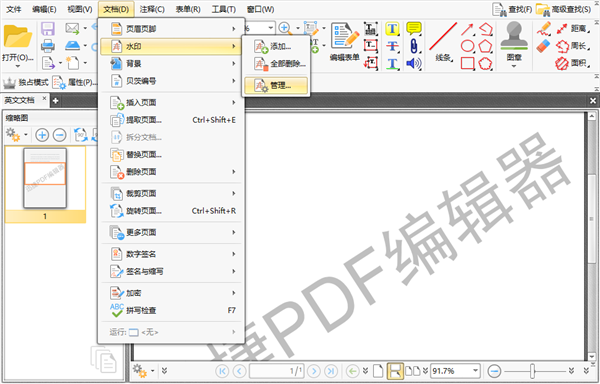Image resolution: width=600 pixels, height=384 pixels.
Task: Click the save floppy disk icon
Action: coord(48,29)
